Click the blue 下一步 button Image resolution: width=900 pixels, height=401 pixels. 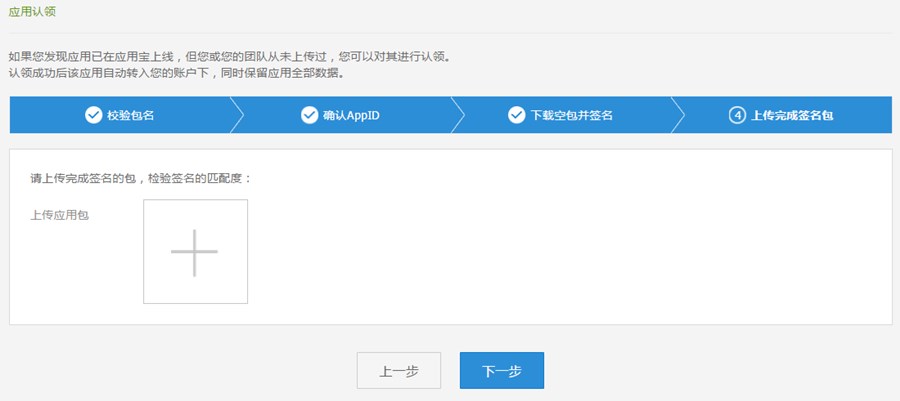502,371
